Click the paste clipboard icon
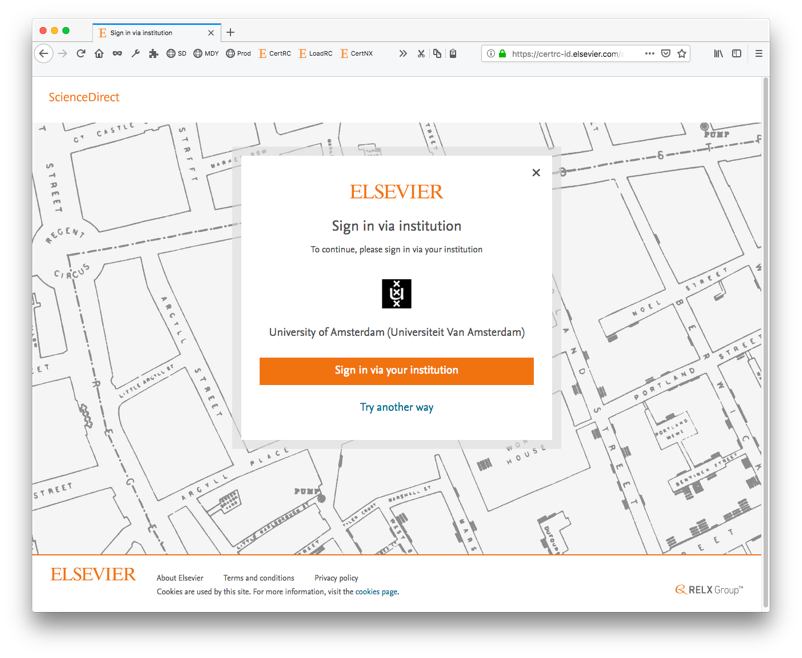802x658 pixels. (453, 53)
